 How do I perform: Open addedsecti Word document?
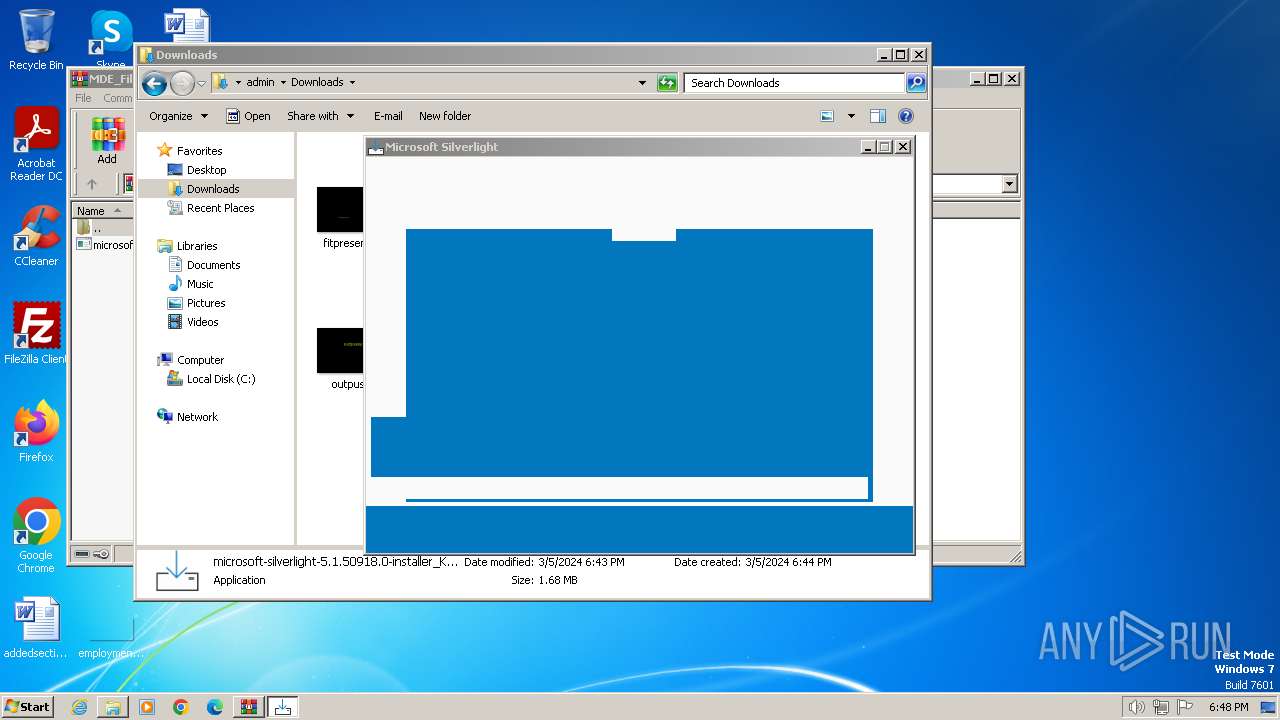(36, 628)
